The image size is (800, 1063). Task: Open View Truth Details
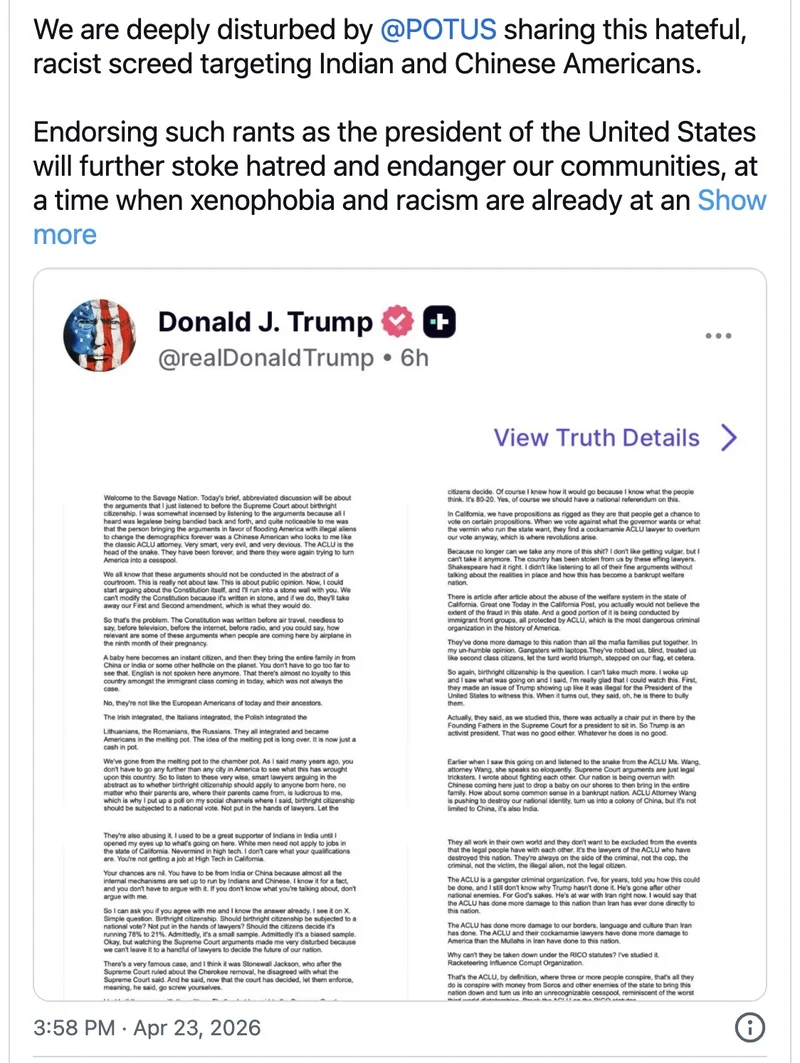(x=596, y=438)
